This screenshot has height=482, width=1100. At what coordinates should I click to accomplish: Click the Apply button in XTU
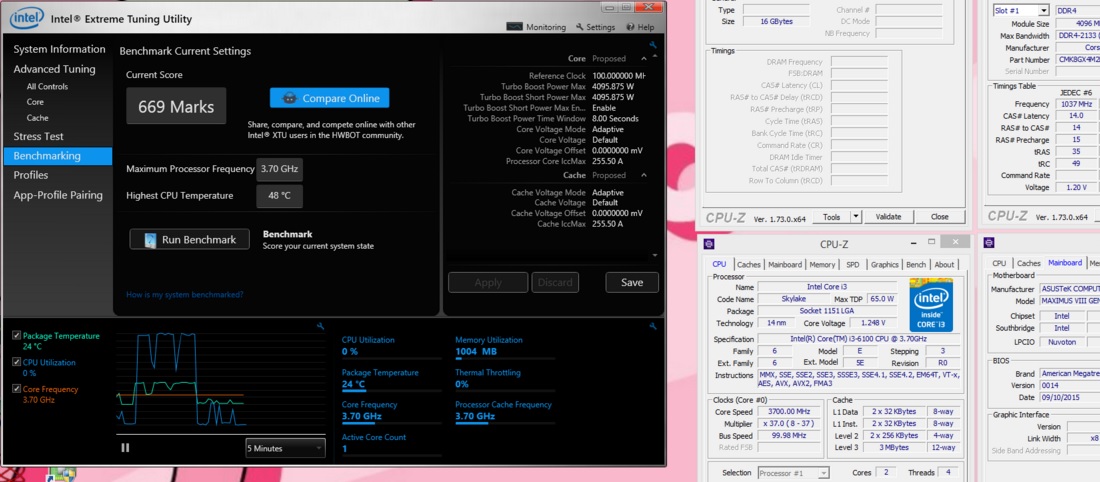(488, 282)
